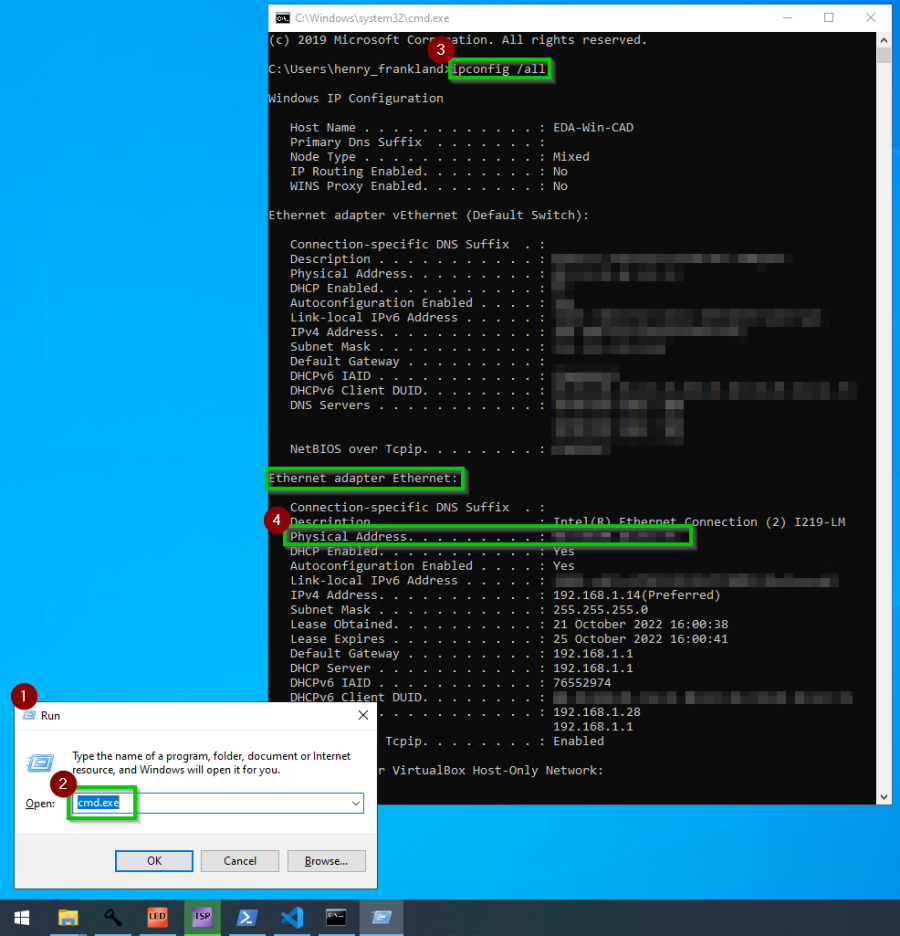
Task: Click the Run dialog taskbar icon
Action: click(381, 916)
